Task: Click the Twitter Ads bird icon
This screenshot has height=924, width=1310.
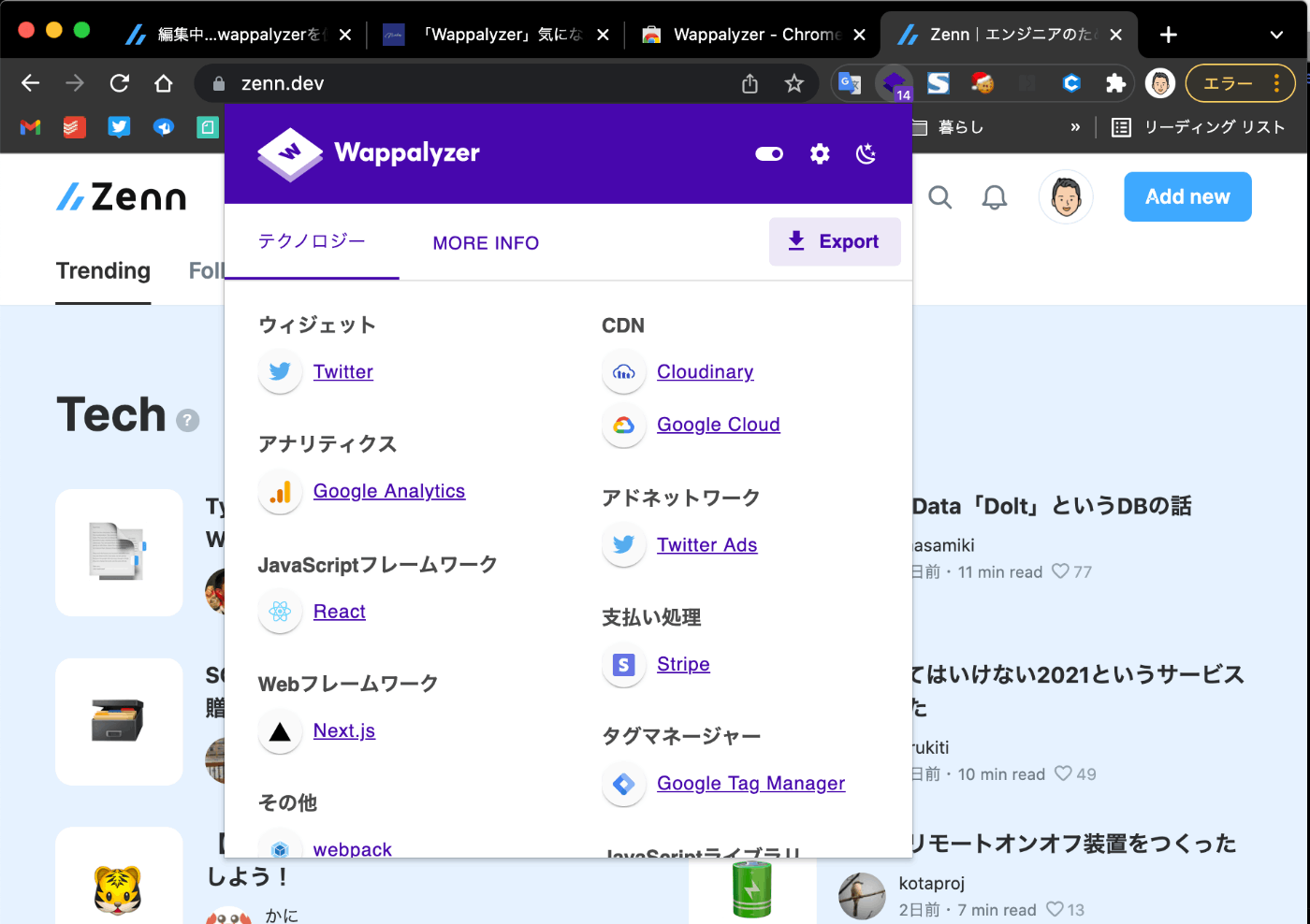Action: (x=624, y=544)
